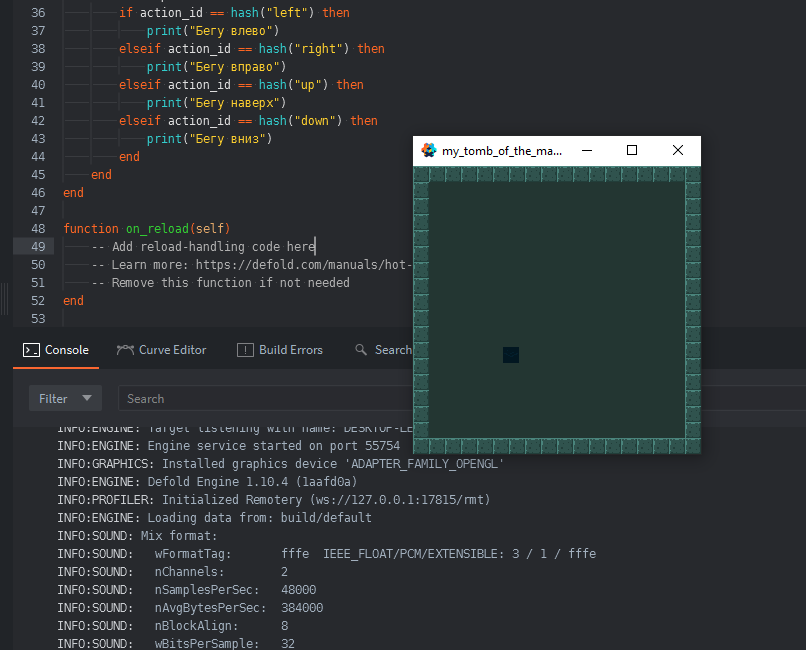Click the game window title bar text

[x=502, y=150]
